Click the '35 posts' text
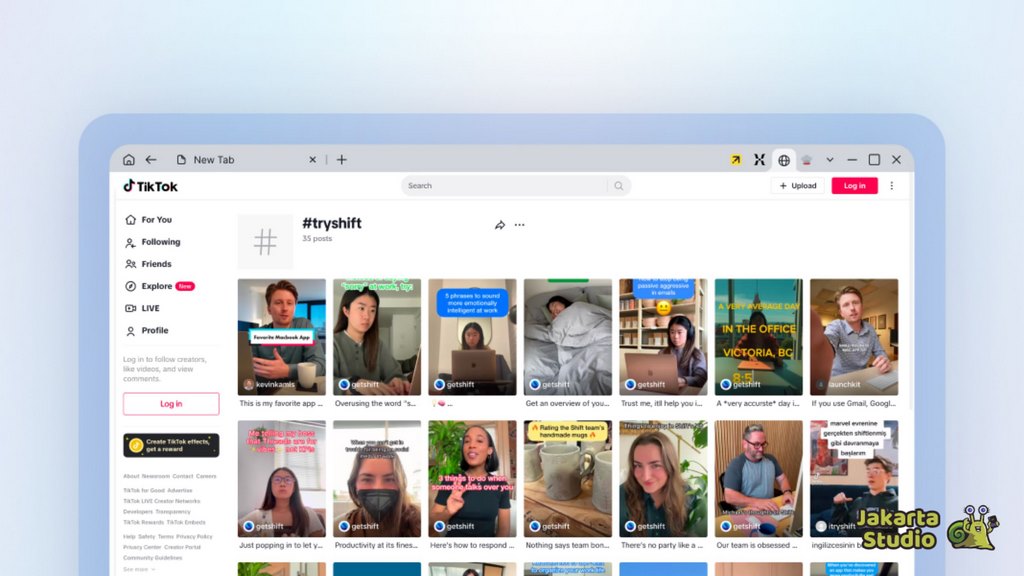The width and height of the screenshot is (1024, 576). (317, 238)
